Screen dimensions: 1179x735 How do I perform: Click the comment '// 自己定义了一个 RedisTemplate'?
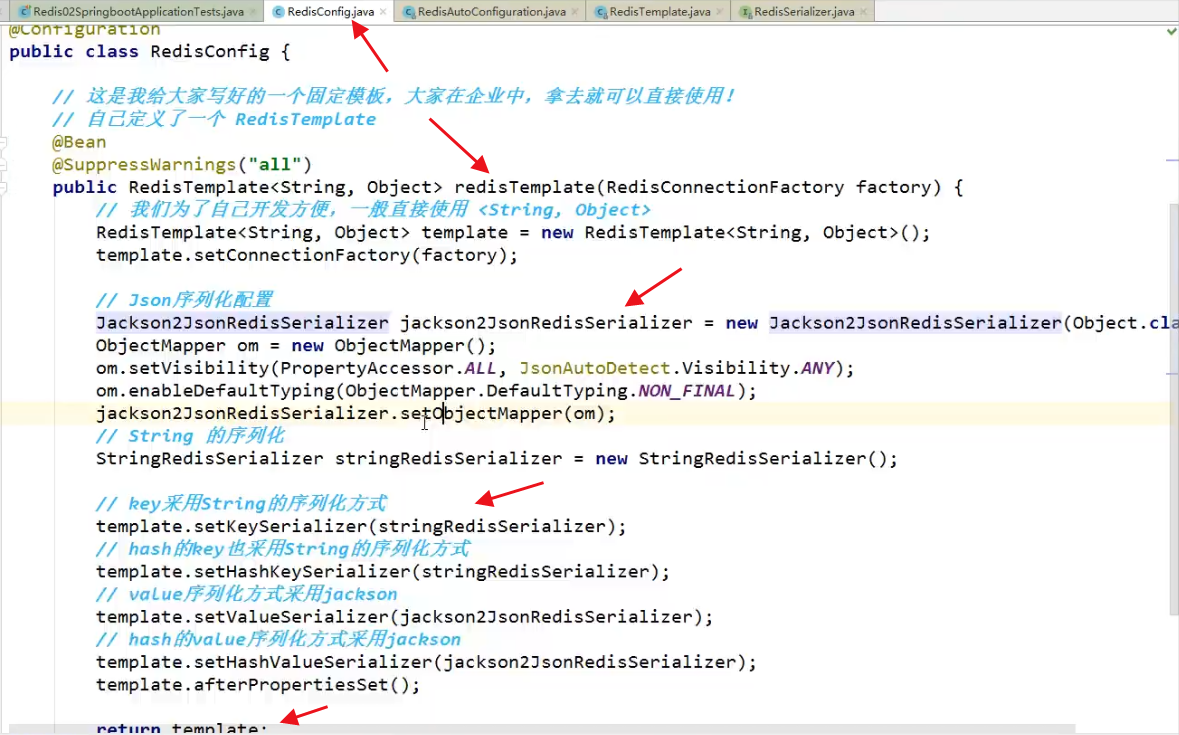tap(214, 119)
